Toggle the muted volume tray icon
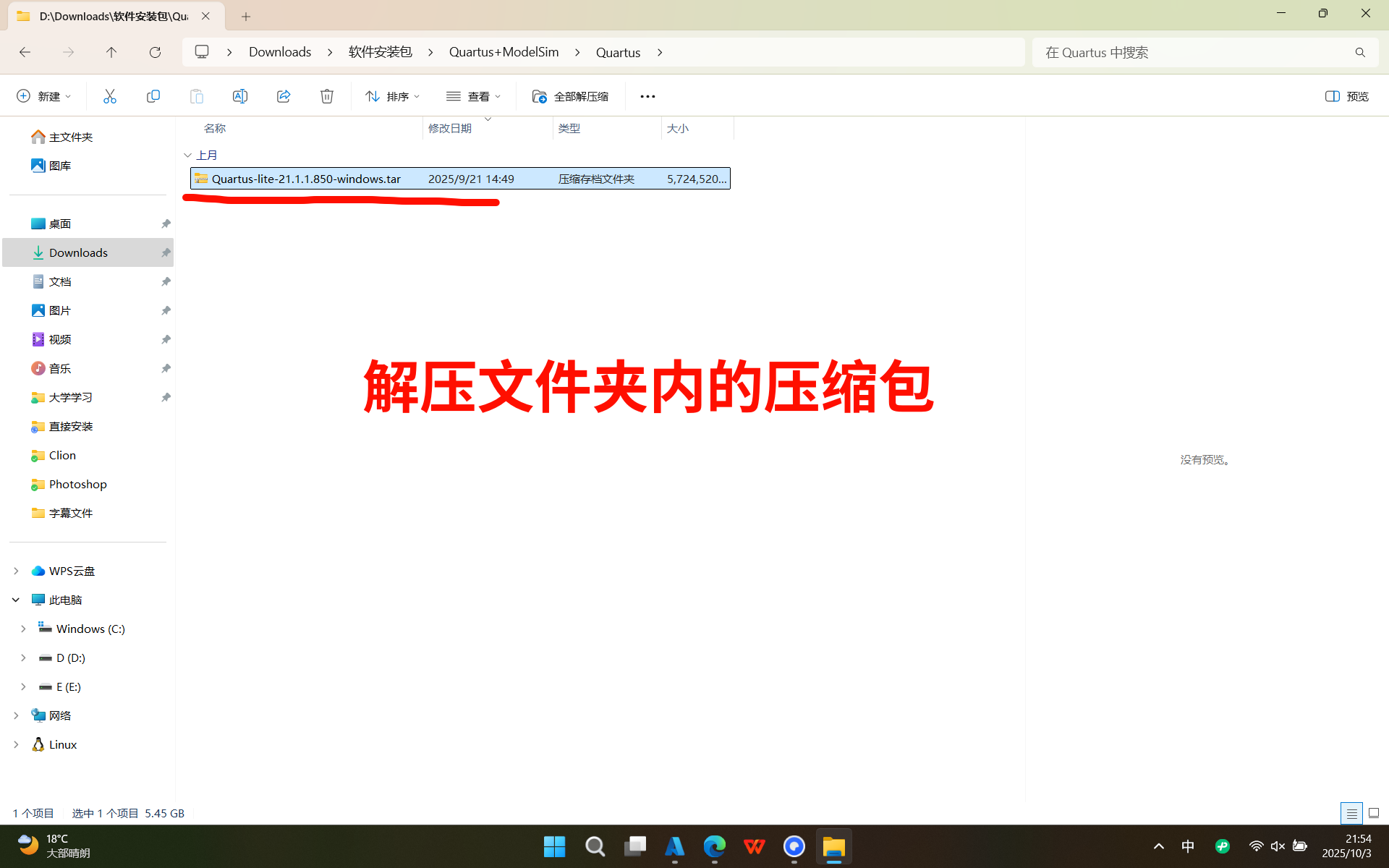 (1278, 846)
